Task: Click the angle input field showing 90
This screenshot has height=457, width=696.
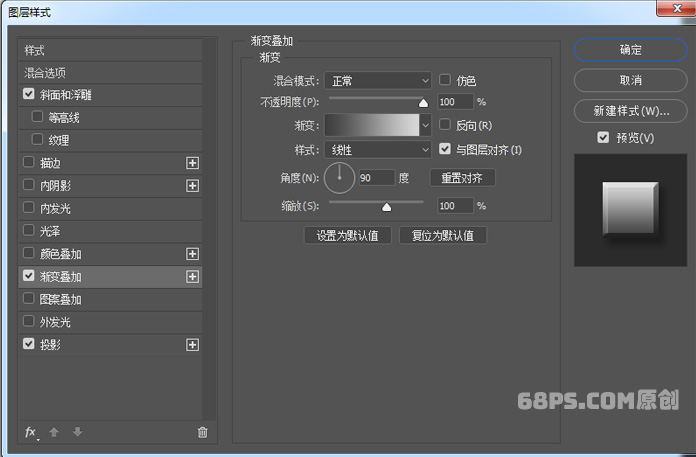Action: point(376,178)
